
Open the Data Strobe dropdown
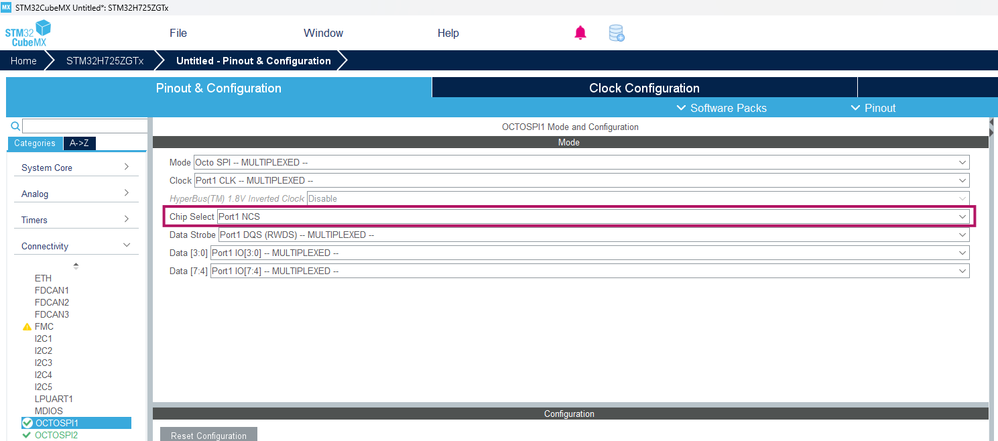pyautogui.click(x=593, y=235)
